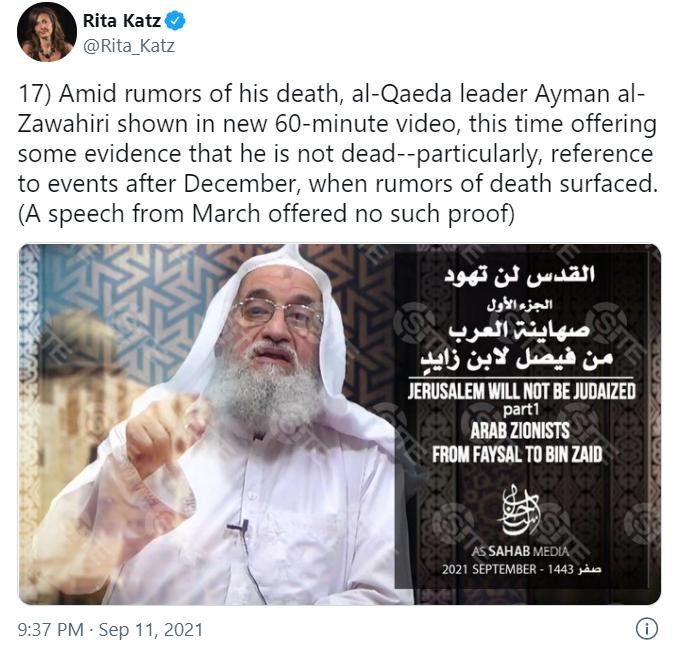This screenshot has width=682, height=652.
Task: Click the tweet text starting with '17) Amid rumors'
Action: tap(337, 154)
